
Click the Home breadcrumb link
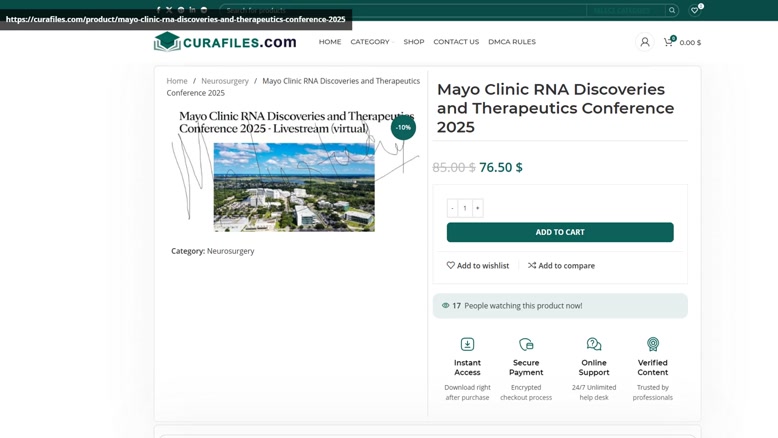(177, 81)
